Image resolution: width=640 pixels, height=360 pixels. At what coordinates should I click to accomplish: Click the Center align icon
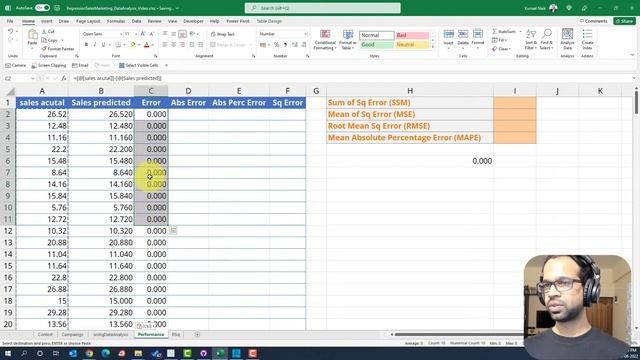pyautogui.click(x=173, y=44)
